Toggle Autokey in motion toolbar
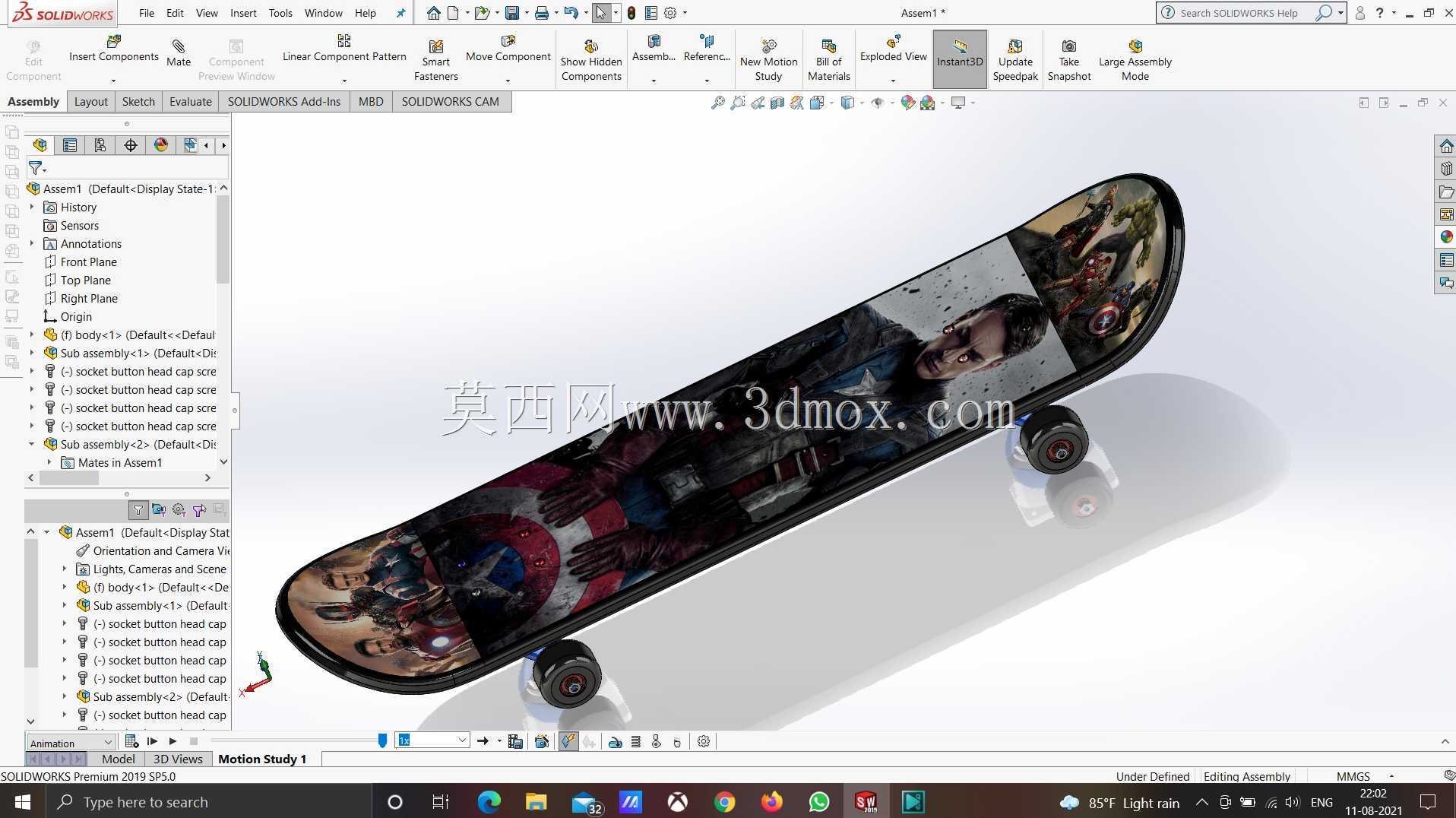This screenshot has height=818, width=1456. tap(568, 741)
